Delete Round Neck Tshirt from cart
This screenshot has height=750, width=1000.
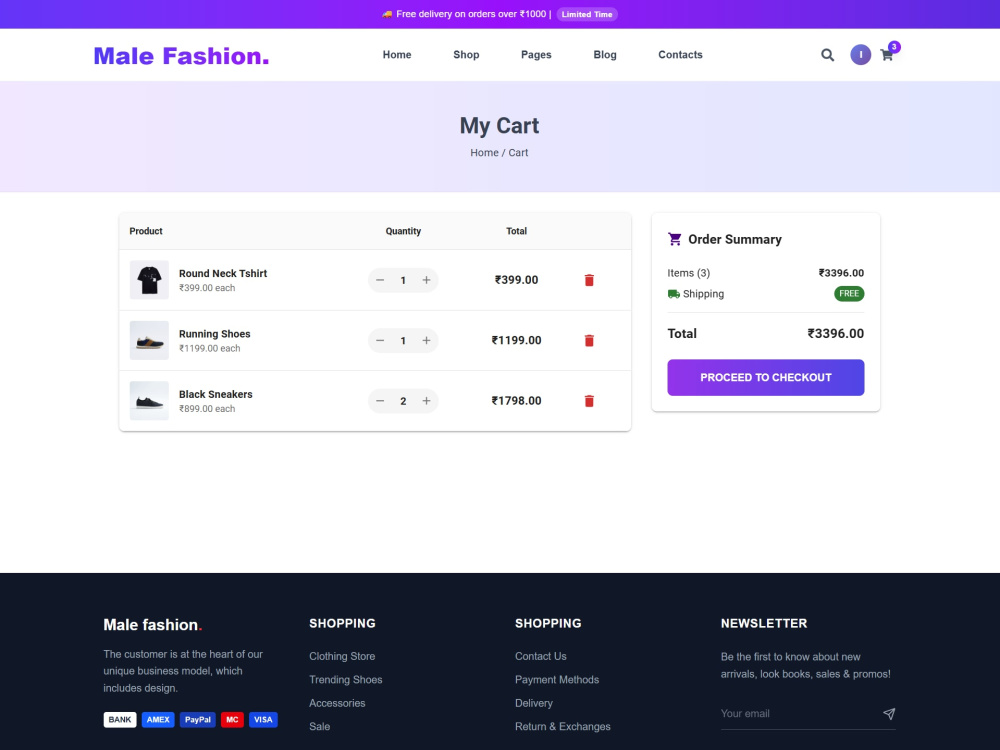[589, 280]
